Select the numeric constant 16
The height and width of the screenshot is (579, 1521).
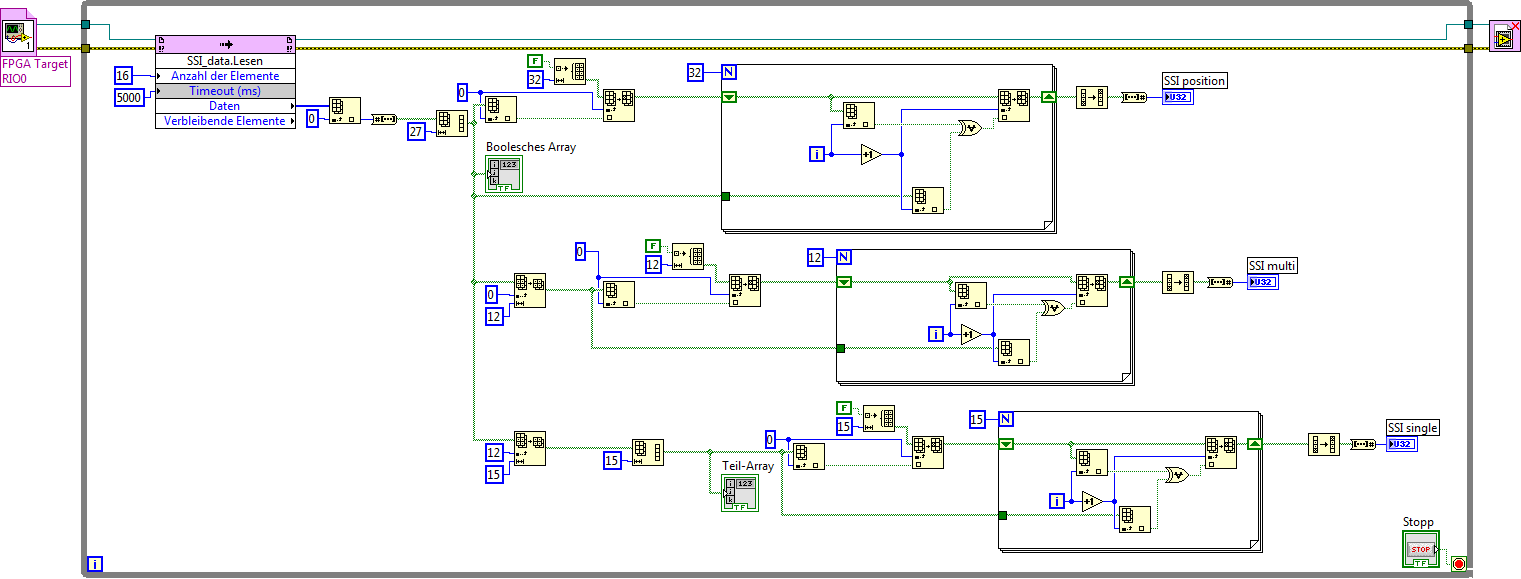[x=123, y=76]
